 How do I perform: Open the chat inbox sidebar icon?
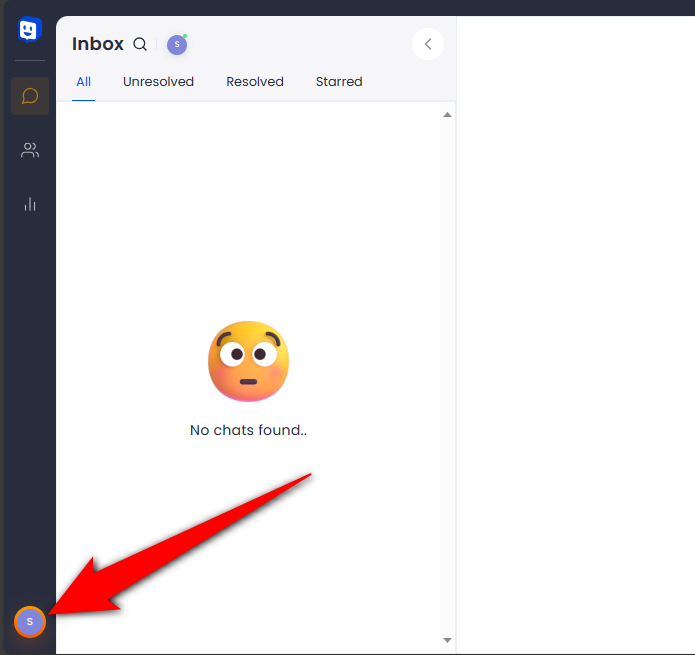coord(30,96)
